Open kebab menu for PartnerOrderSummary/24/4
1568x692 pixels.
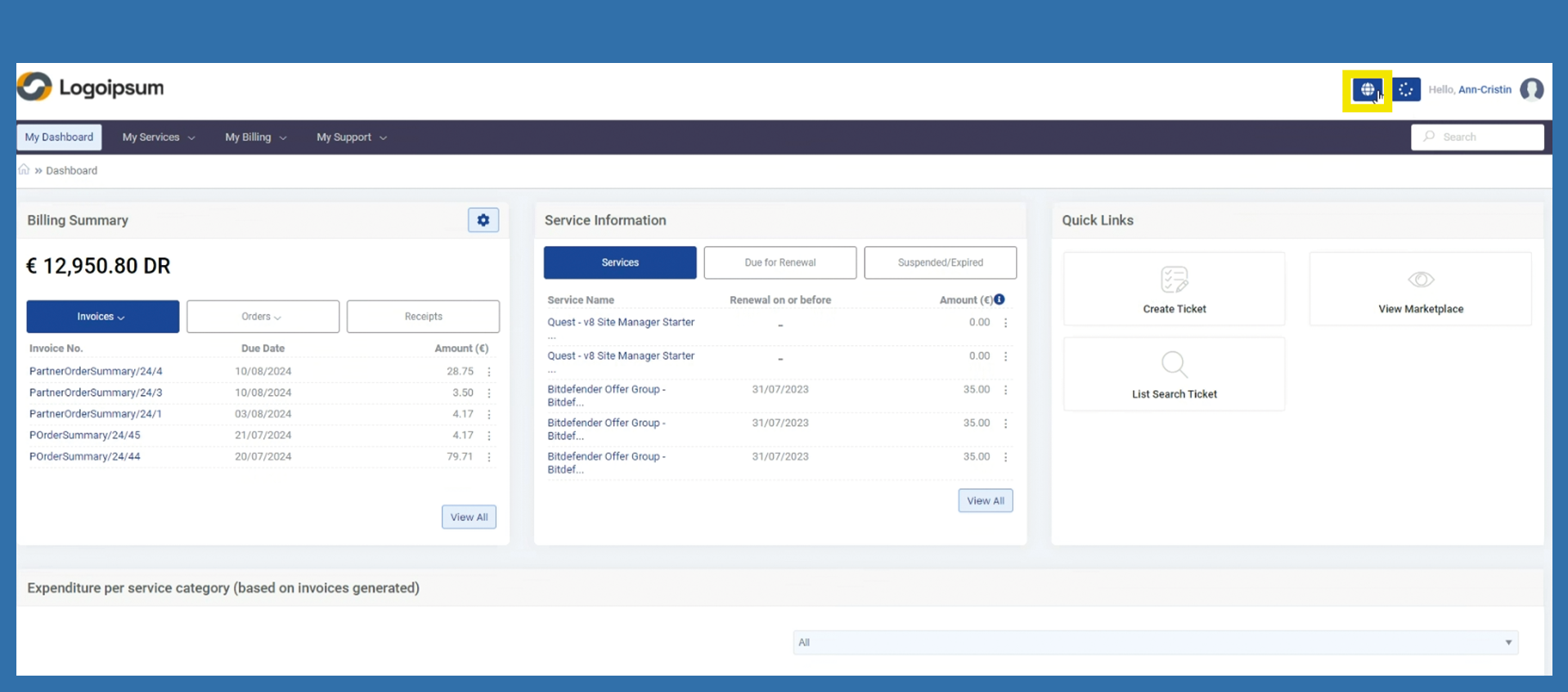pos(489,371)
